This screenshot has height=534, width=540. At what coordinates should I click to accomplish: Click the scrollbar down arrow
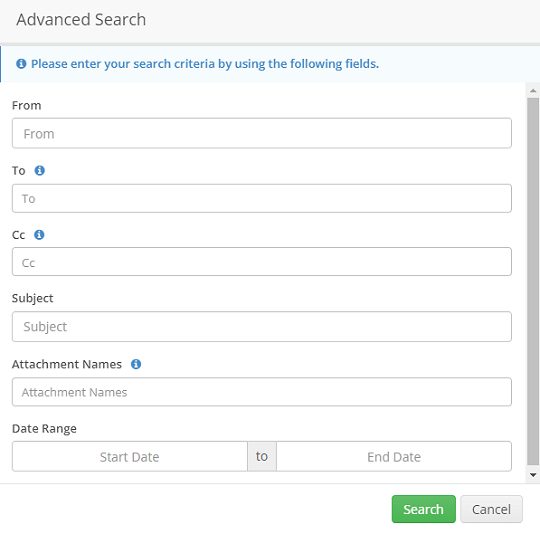[533, 475]
